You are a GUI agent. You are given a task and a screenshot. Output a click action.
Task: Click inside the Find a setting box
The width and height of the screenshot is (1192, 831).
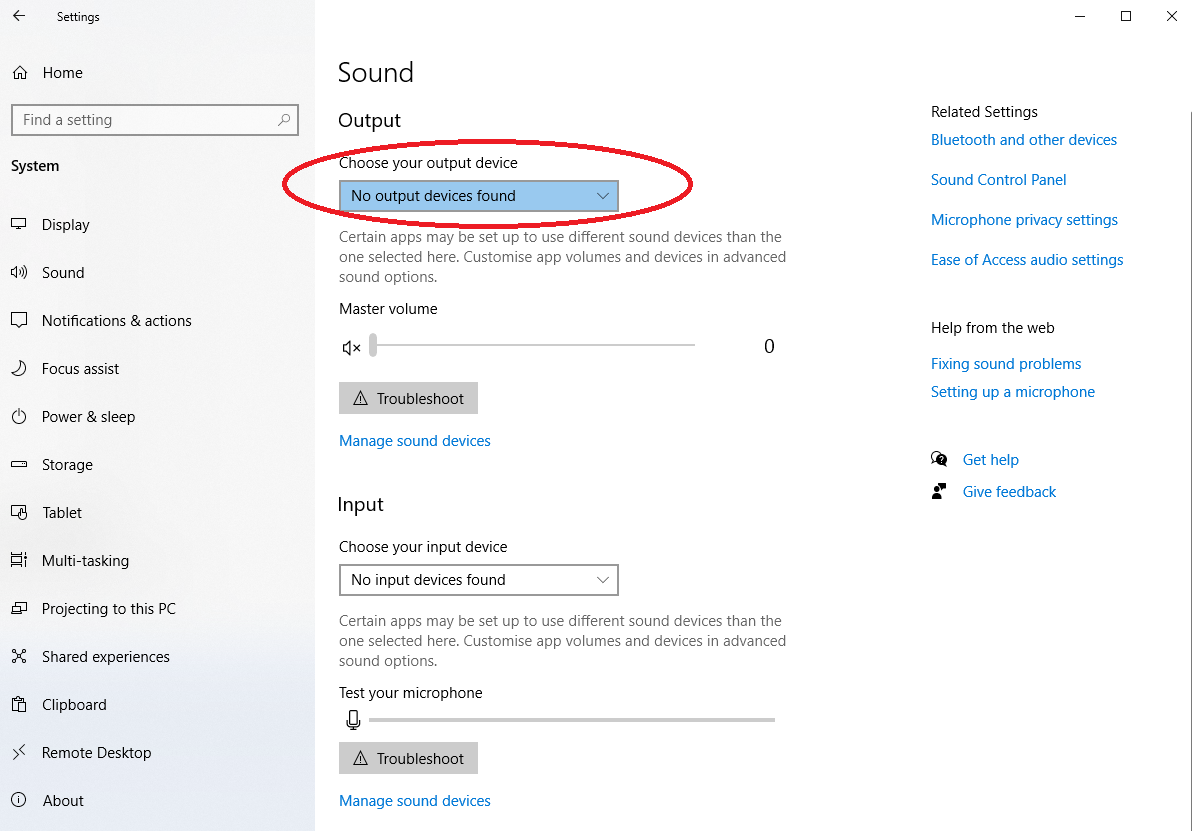pos(155,119)
